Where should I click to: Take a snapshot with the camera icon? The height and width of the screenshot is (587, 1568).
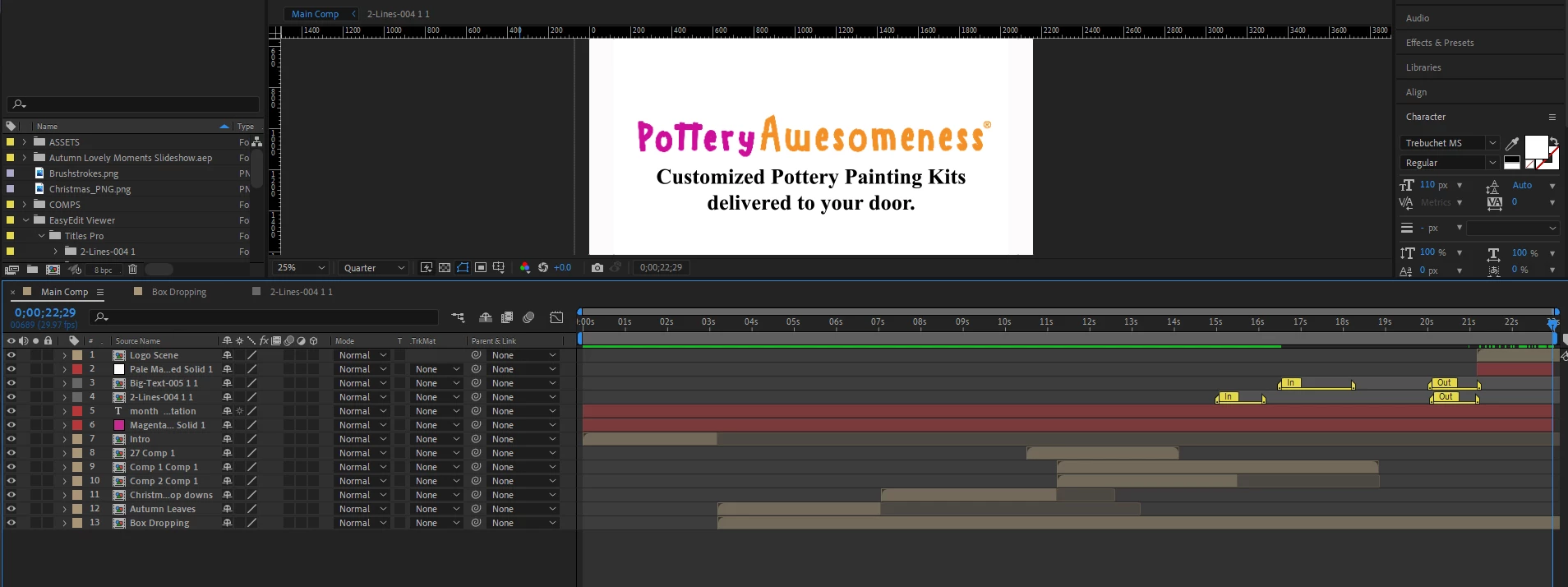pyautogui.click(x=597, y=267)
